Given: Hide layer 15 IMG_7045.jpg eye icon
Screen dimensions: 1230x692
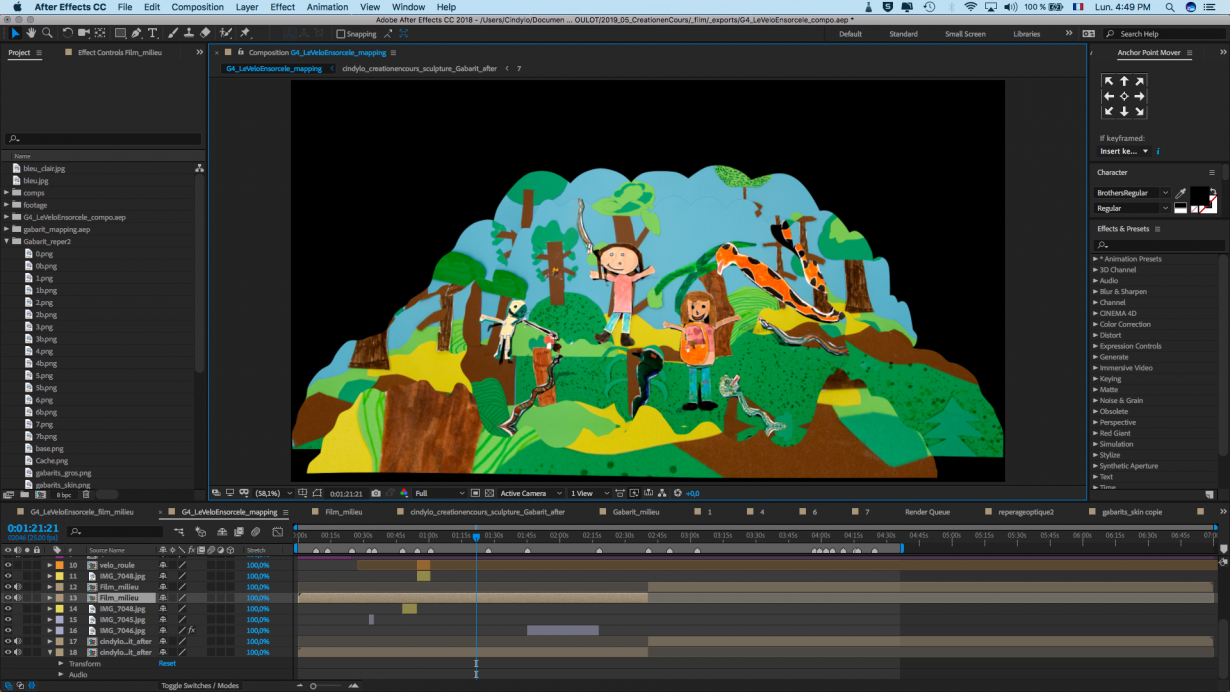Looking at the screenshot, I should click(8, 620).
